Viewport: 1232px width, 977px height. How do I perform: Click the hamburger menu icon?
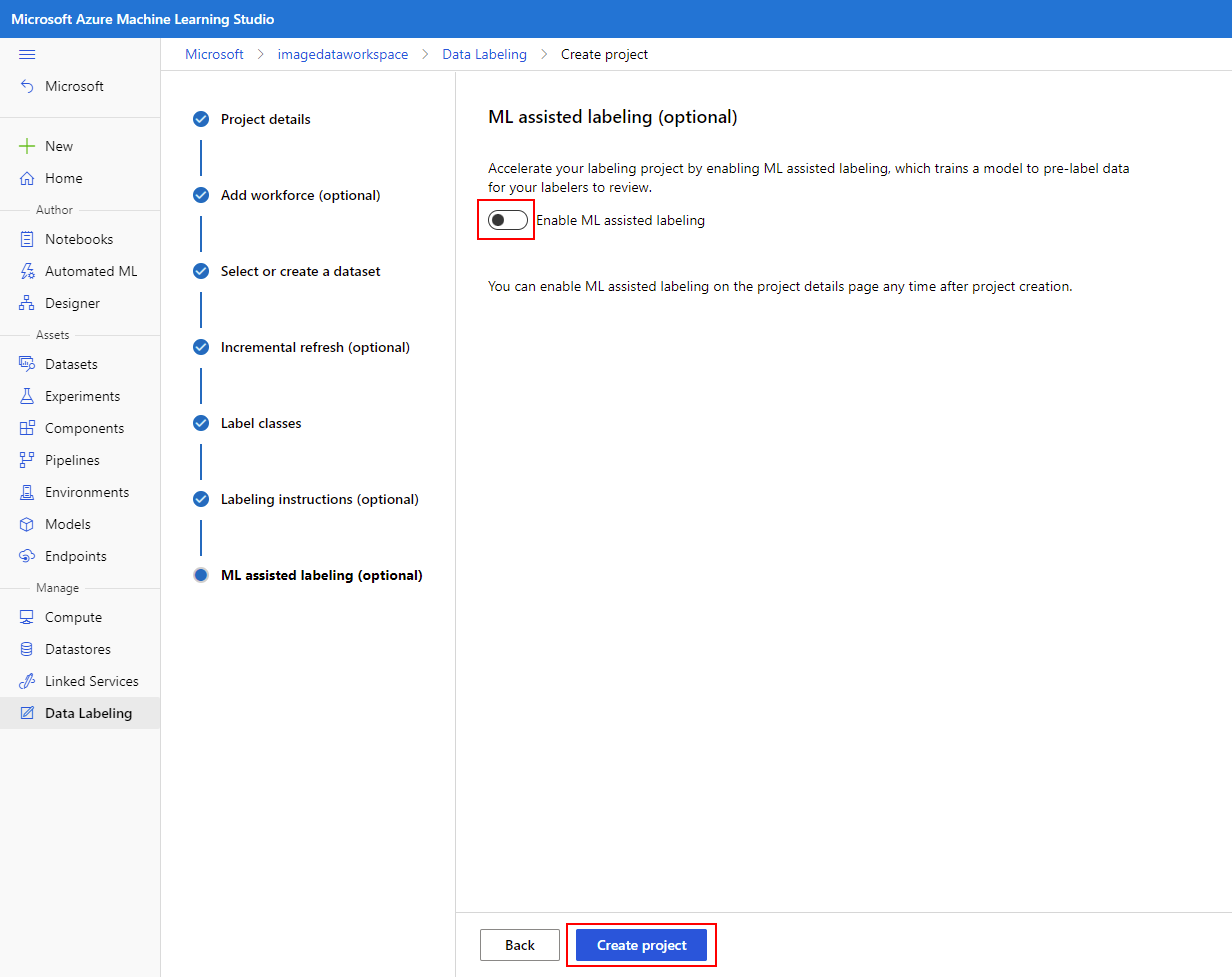click(x=27, y=54)
